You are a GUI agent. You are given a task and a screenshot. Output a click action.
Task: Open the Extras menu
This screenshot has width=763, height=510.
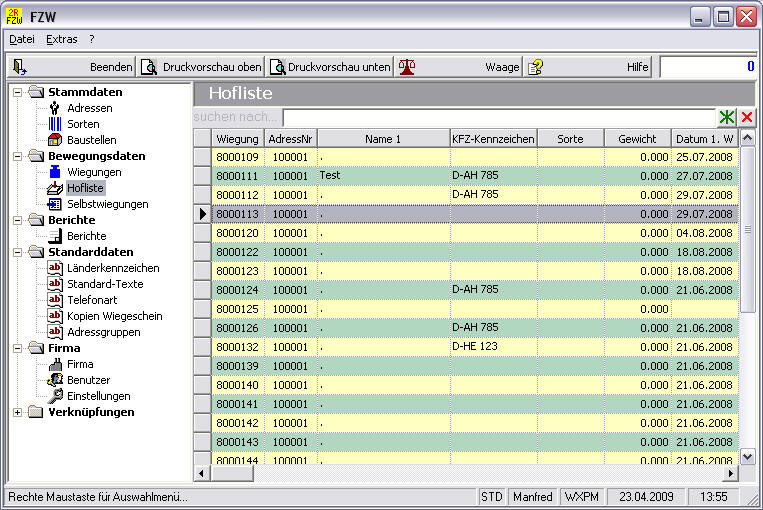pos(61,39)
